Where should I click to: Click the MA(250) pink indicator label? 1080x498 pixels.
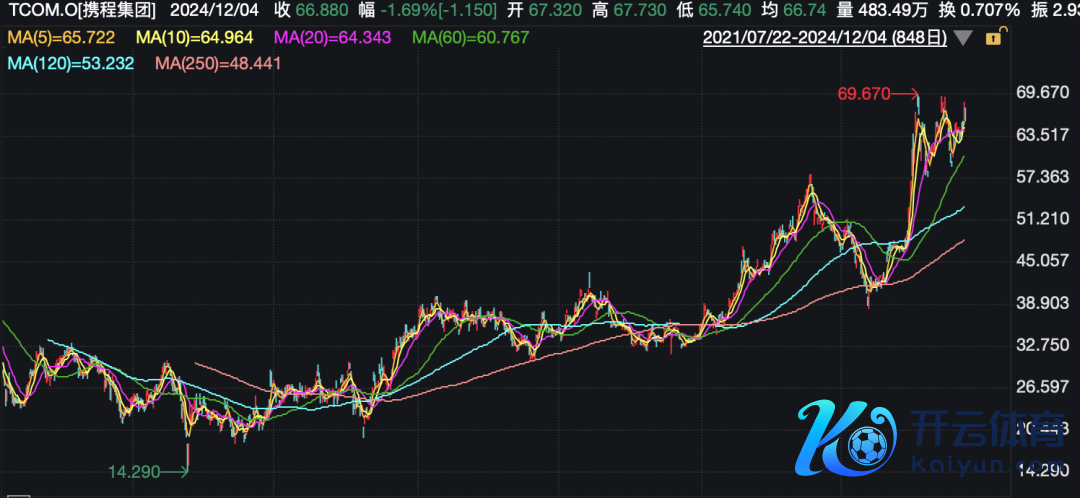click(x=218, y=63)
